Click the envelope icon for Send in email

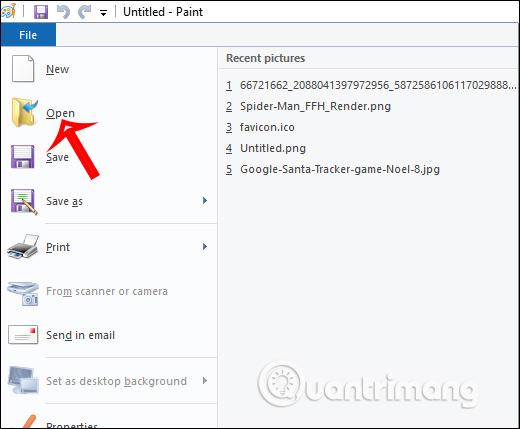click(23, 335)
